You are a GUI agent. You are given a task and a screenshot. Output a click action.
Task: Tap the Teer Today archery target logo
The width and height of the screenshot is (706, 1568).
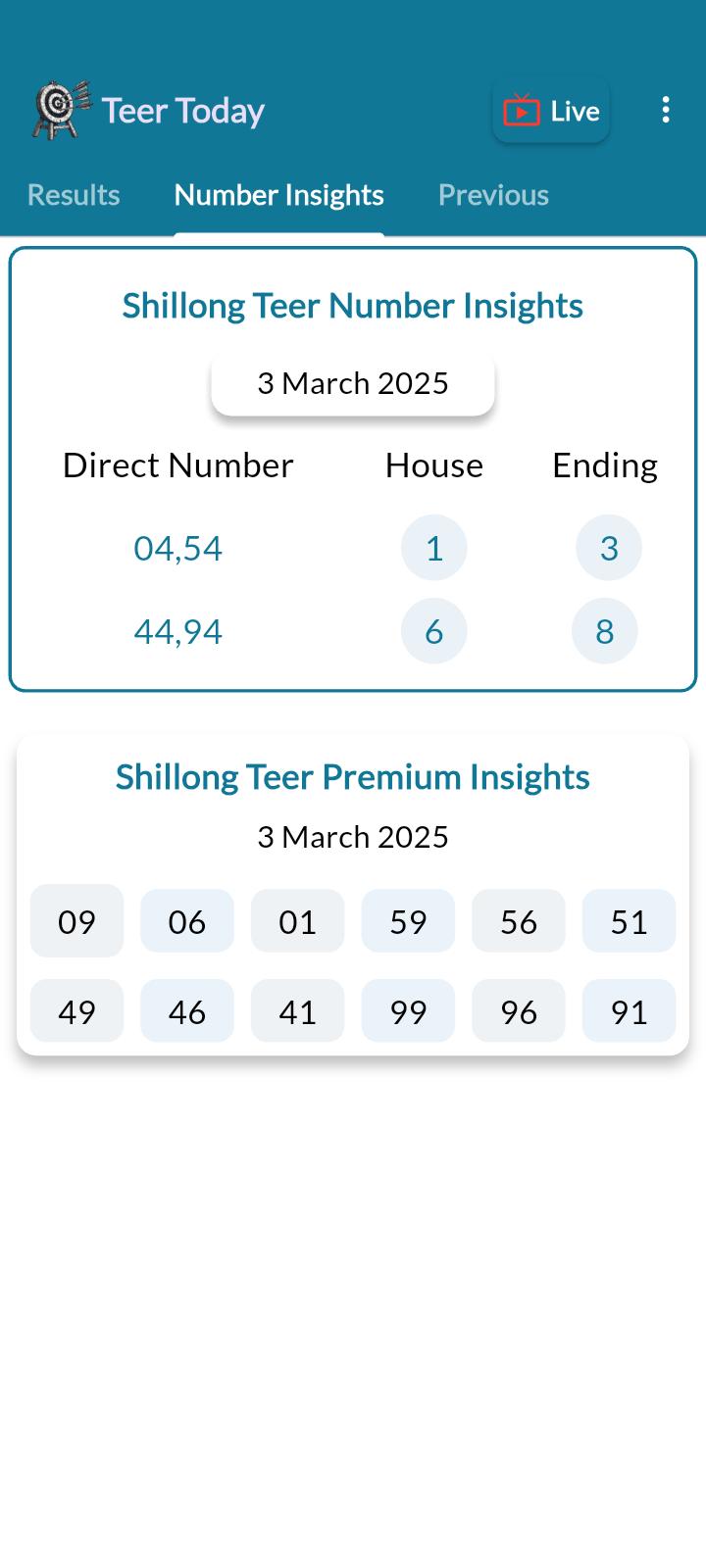tap(61, 110)
